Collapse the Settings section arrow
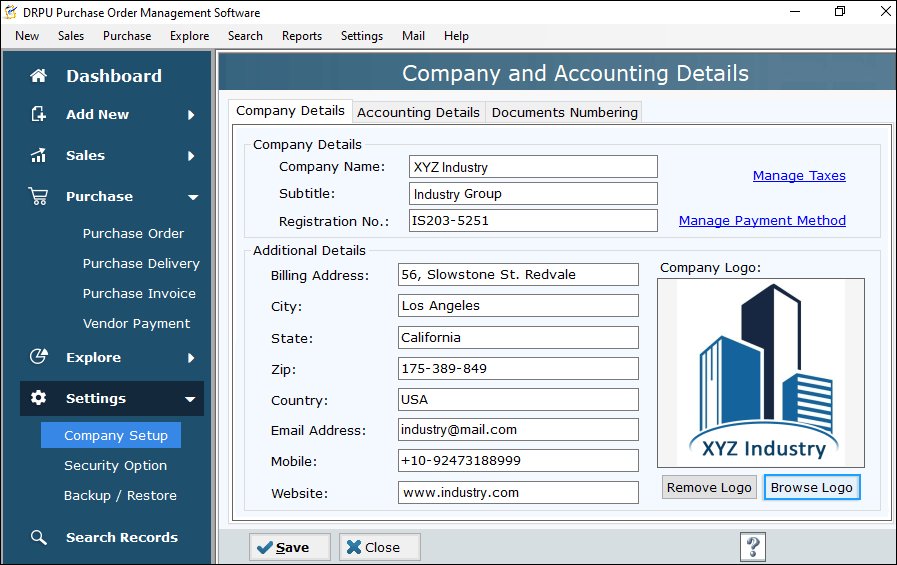 (x=190, y=399)
